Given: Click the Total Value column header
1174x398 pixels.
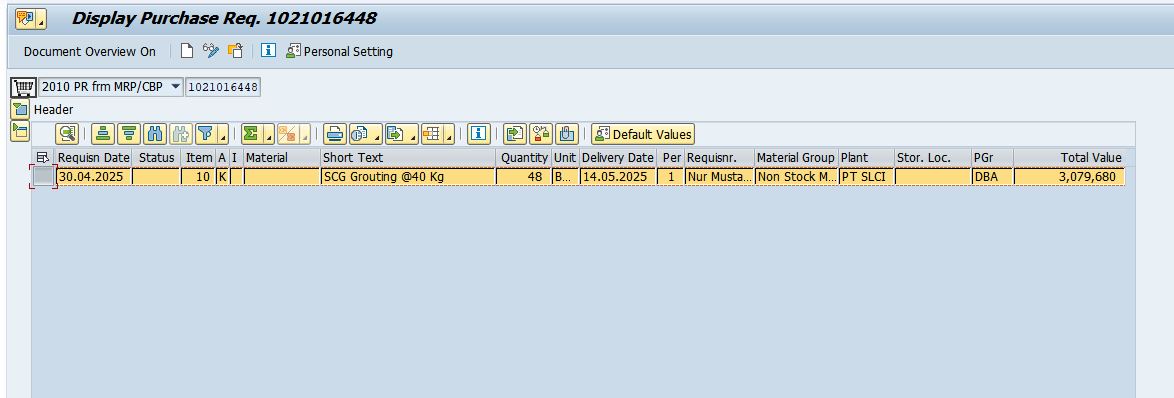Looking at the screenshot, I should (x=1069, y=157).
